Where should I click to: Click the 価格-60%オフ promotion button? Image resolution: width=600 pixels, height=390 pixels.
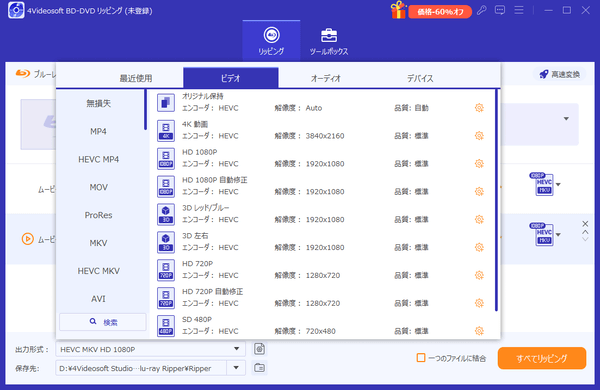[440, 12]
